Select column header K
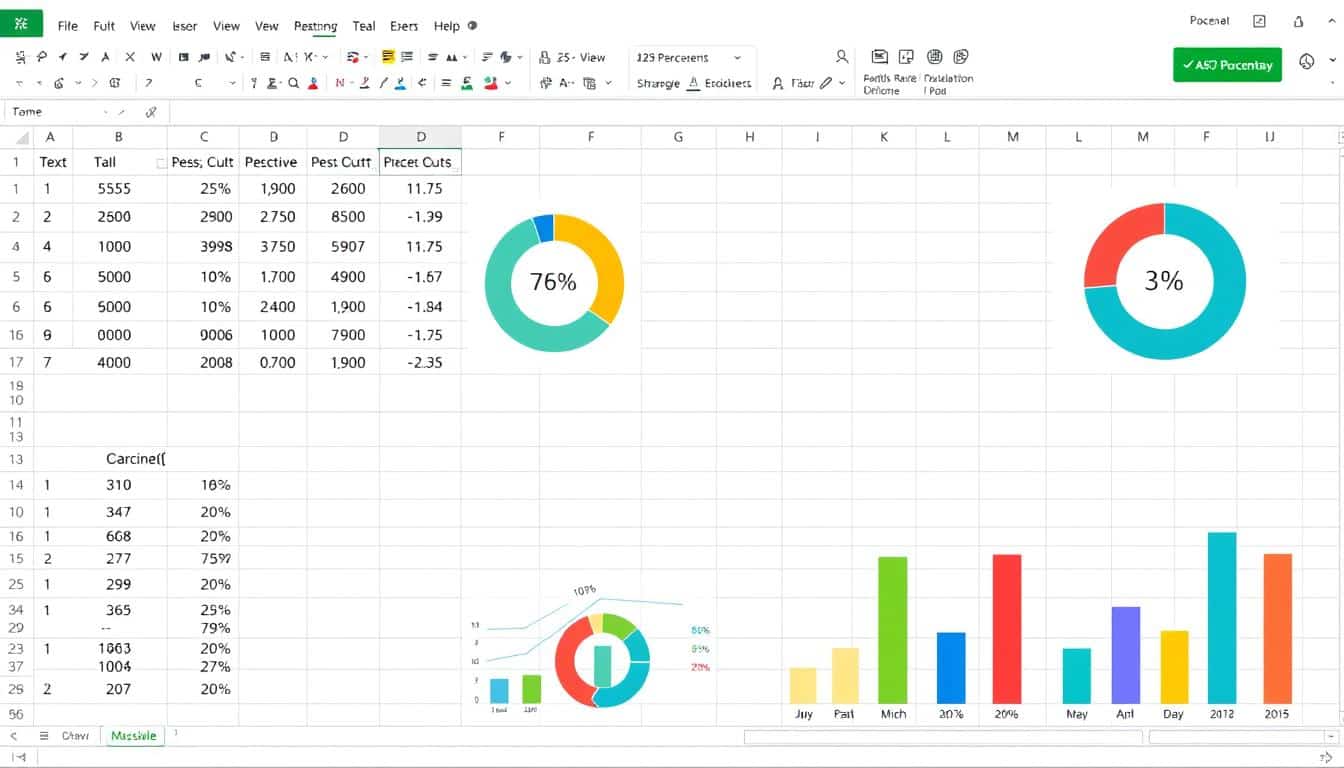 [884, 137]
